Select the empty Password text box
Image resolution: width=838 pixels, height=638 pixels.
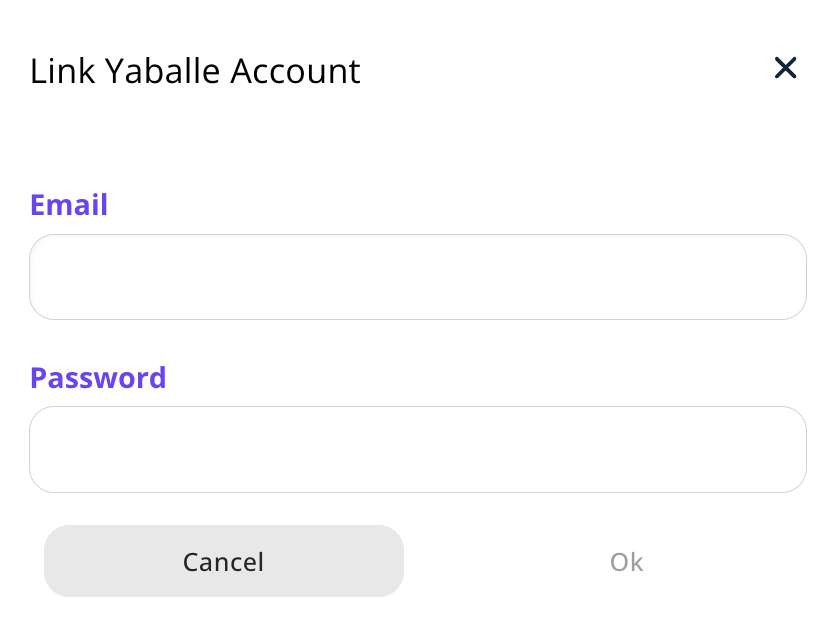coord(418,449)
